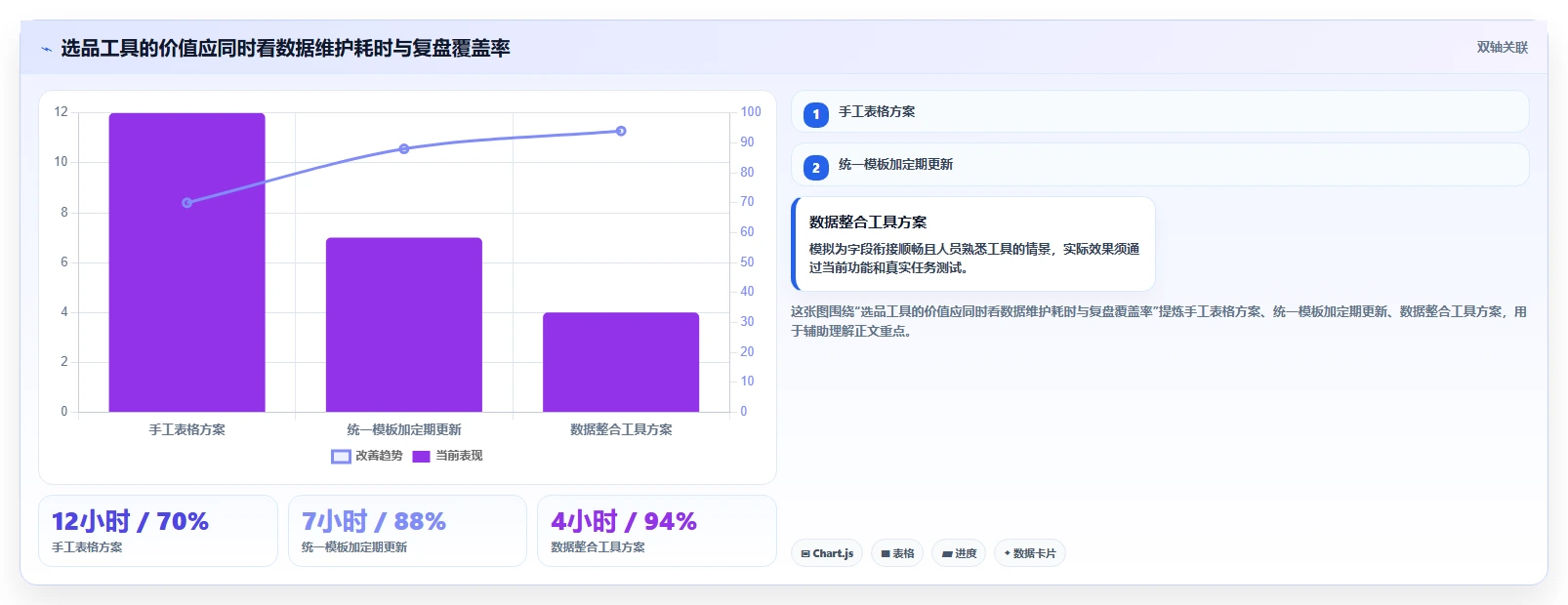
Task: Click the 进度 tag
Action: coord(959,553)
